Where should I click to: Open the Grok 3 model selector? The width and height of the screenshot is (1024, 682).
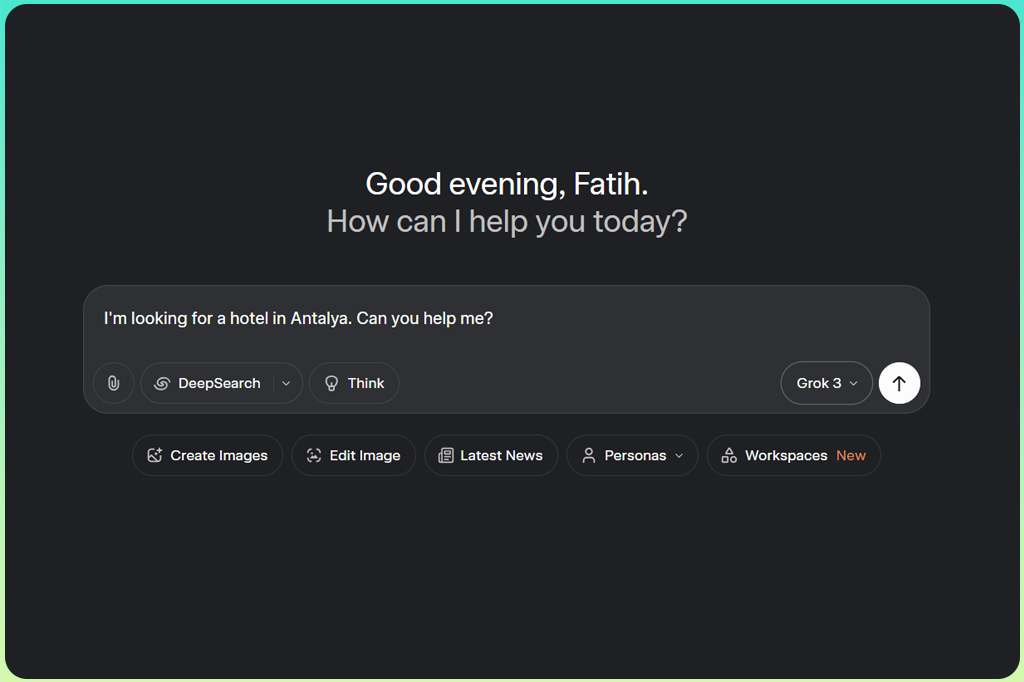pyautogui.click(x=826, y=383)
